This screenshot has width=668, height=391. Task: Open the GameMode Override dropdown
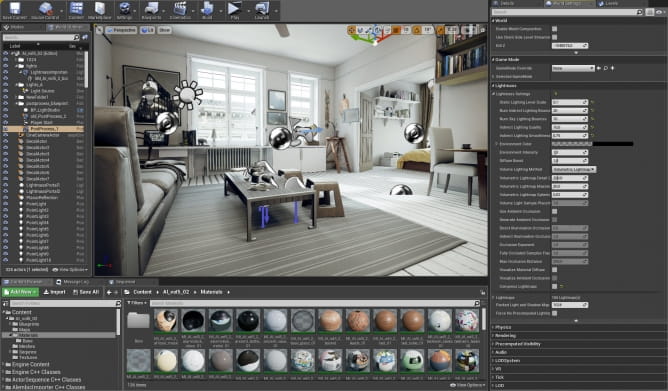coord(573,68)
